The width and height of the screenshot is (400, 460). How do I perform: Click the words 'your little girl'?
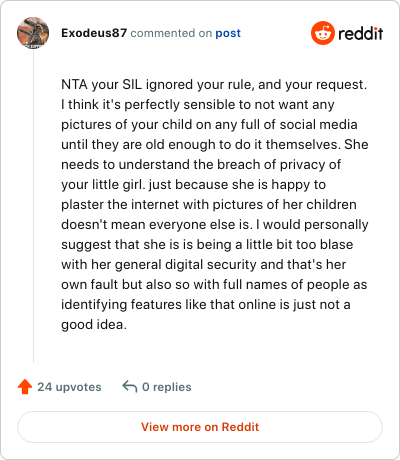[x=102, y=185]
